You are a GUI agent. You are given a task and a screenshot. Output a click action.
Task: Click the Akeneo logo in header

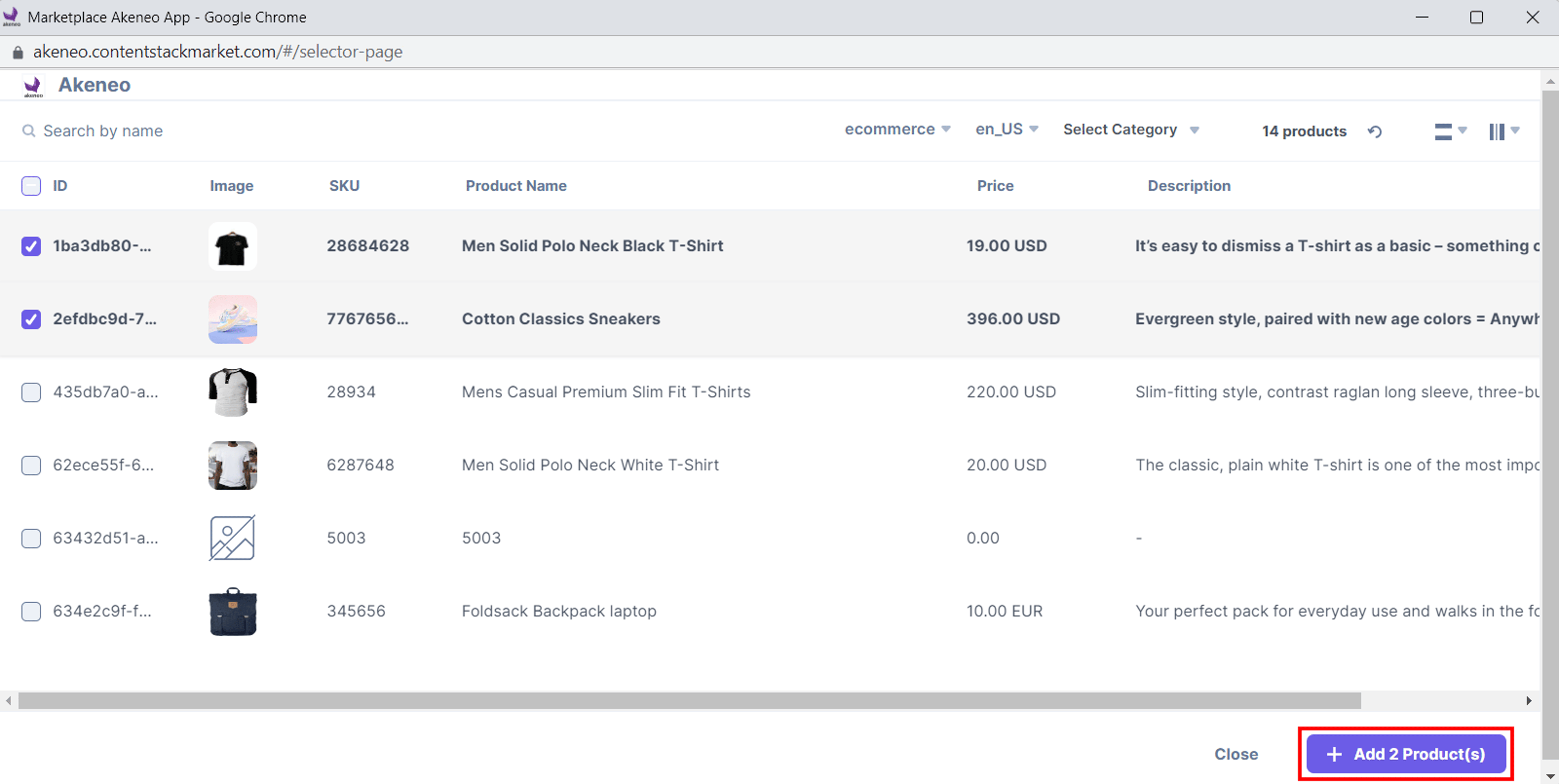point(32,86)
